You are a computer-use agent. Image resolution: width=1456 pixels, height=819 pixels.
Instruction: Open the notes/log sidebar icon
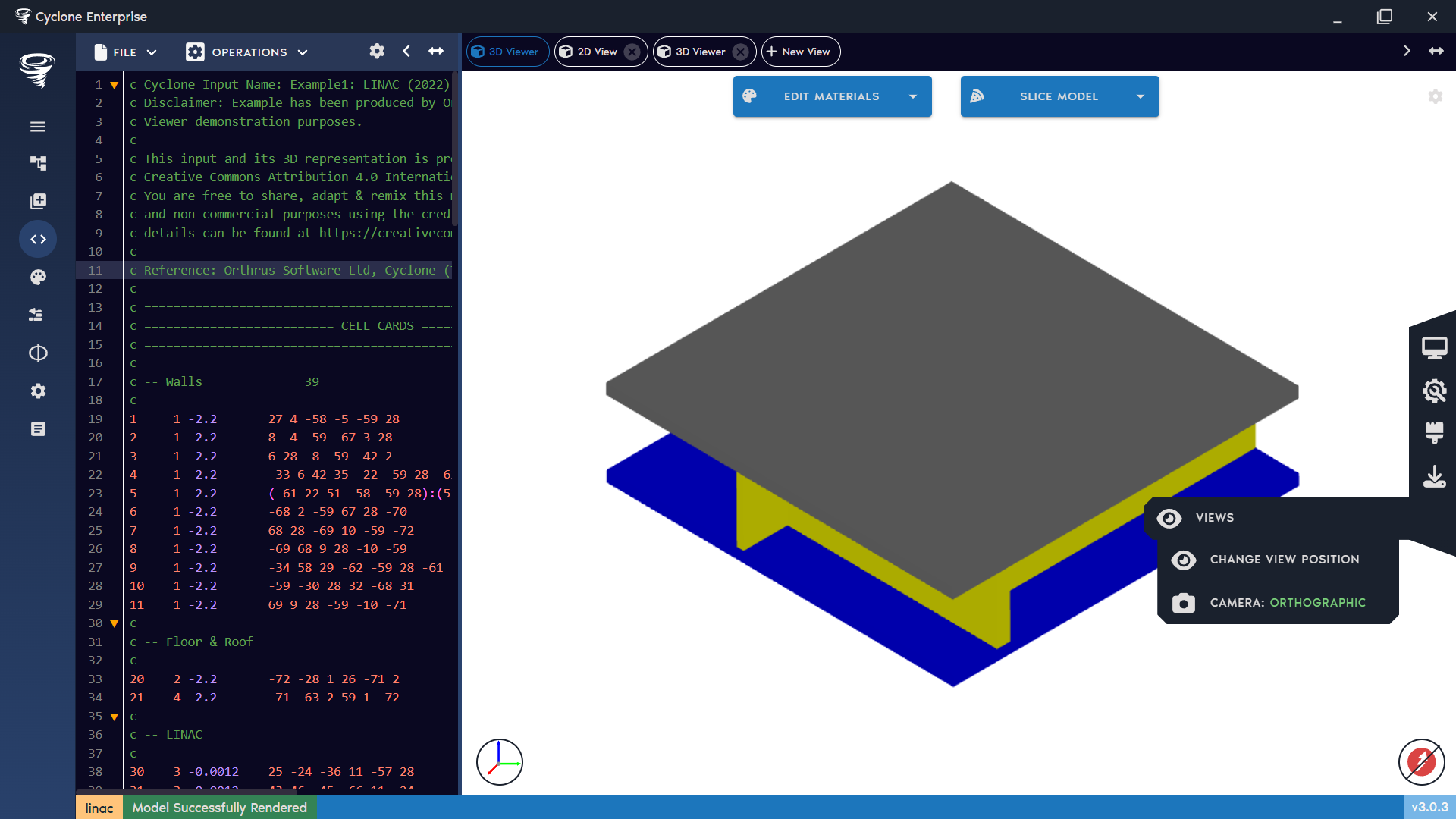(38, 428)
